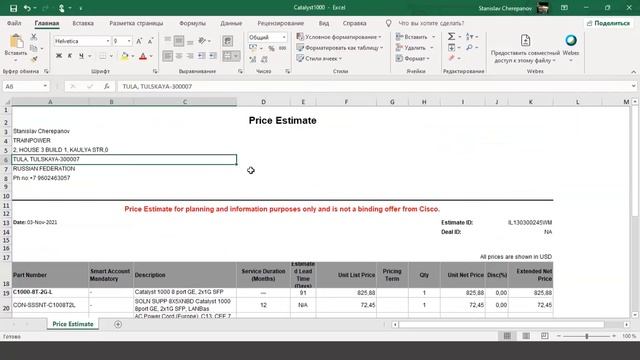The width and height of the screenshot is (640, 360).
Task: Open Форматировать как таблицу menu
Action: tap(340, 48)
